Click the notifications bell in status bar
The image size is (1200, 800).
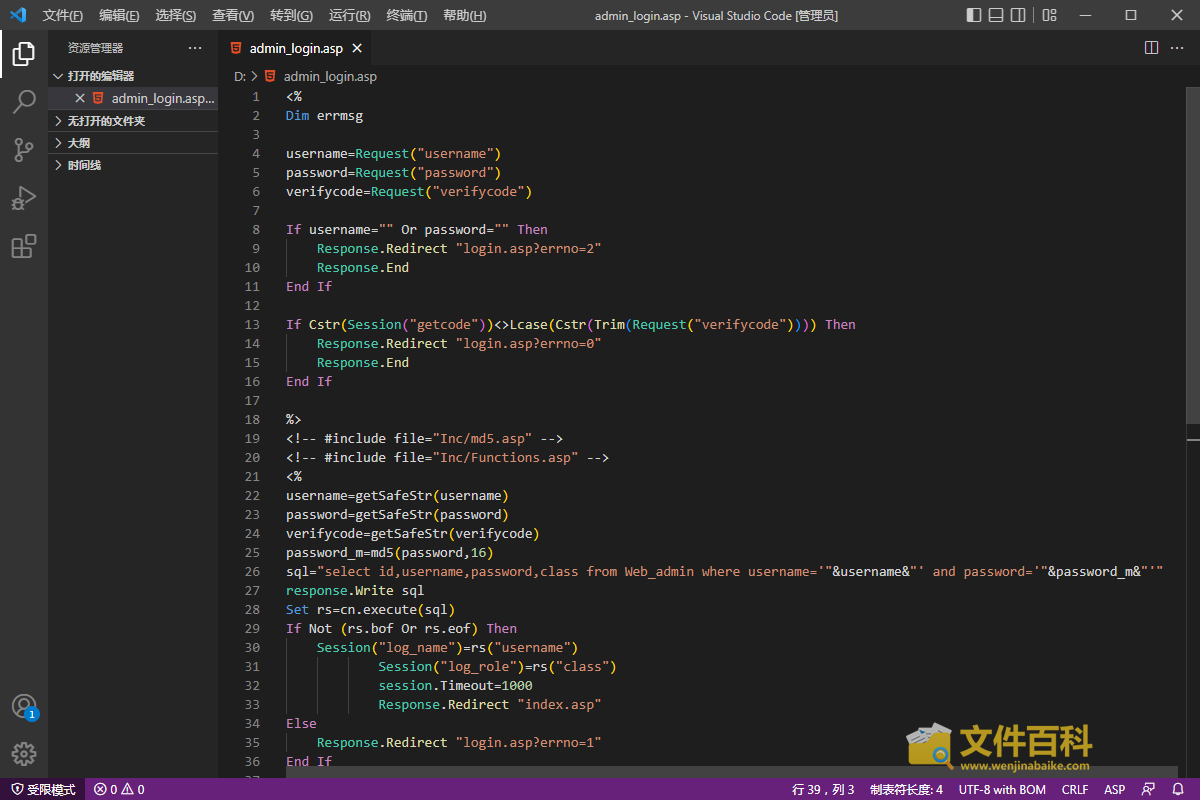click(1177, 789)
